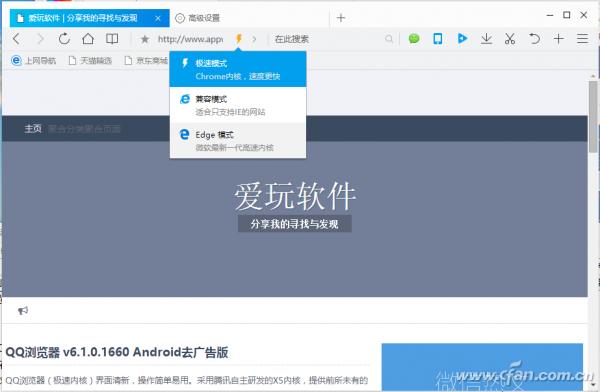
Task: Close the 爱玩软件 tab
Action: (158, 18)
